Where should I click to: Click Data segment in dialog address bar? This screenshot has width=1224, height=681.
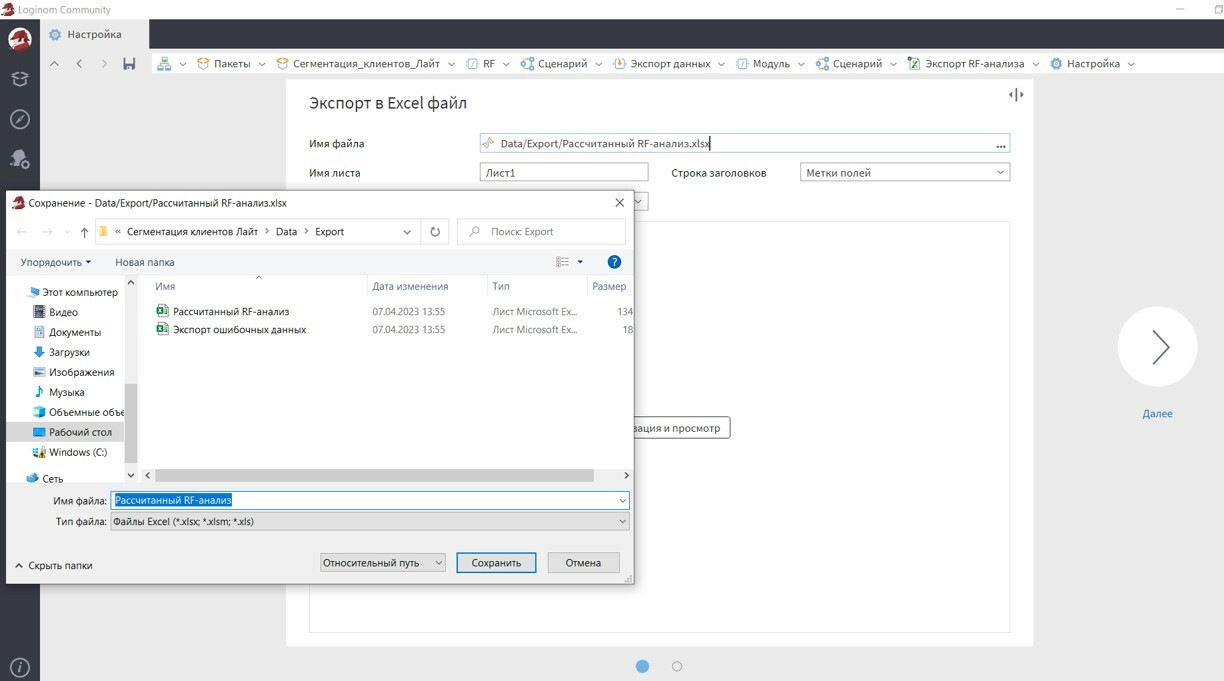point(286,232)
